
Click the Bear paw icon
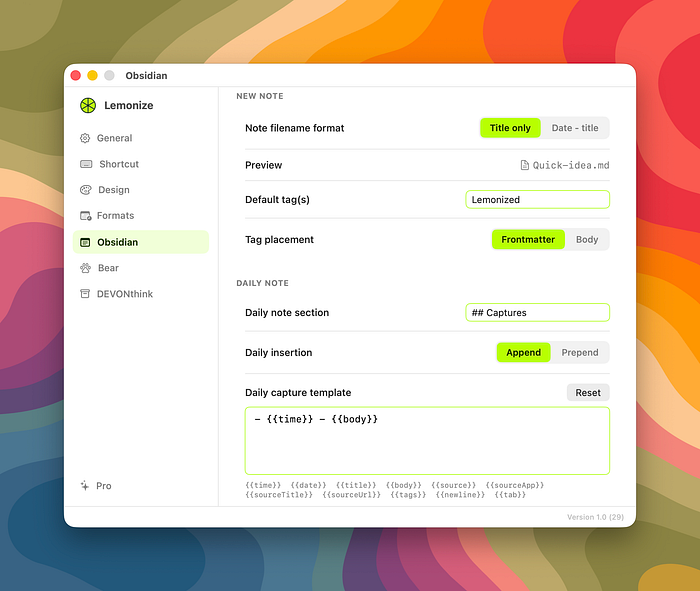[85, 268]
